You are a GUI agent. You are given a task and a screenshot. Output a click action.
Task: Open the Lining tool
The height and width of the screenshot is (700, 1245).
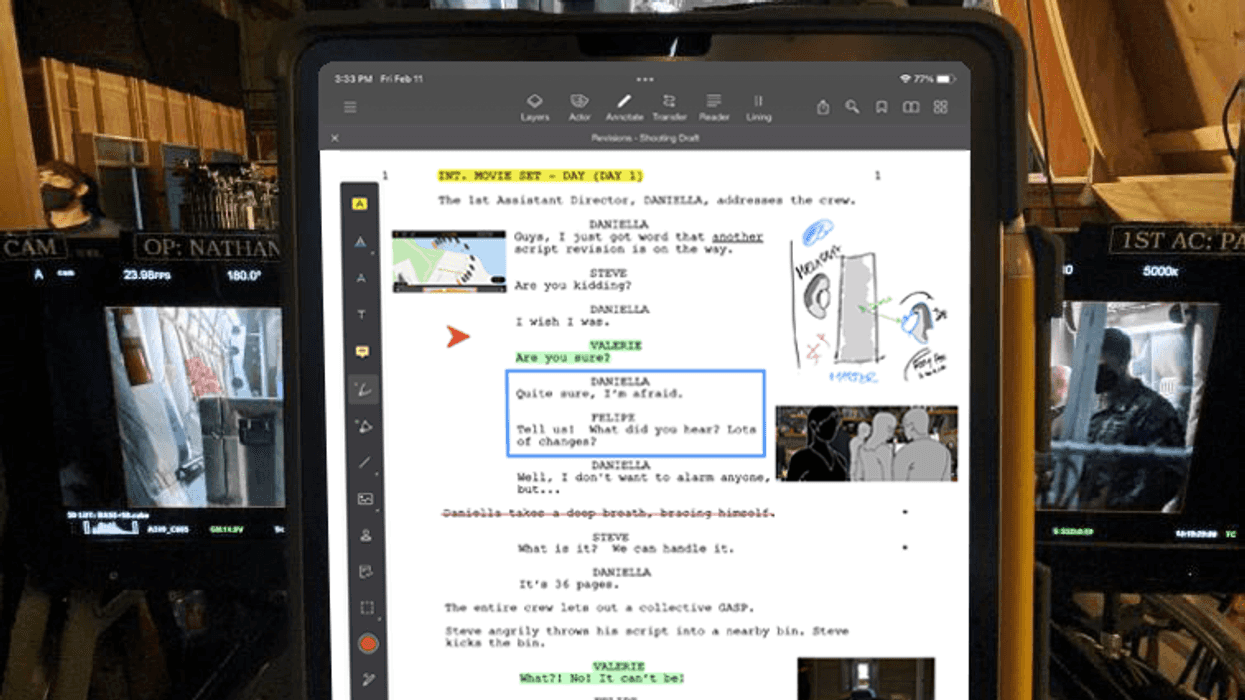[758, 107]
